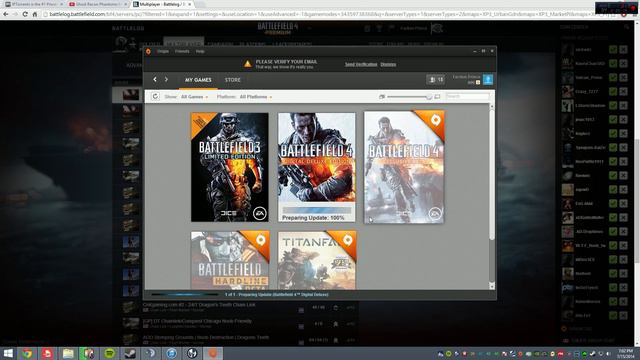640x360 pixels.
Task: Click the Send Verification link
Action: coord(361,64)
